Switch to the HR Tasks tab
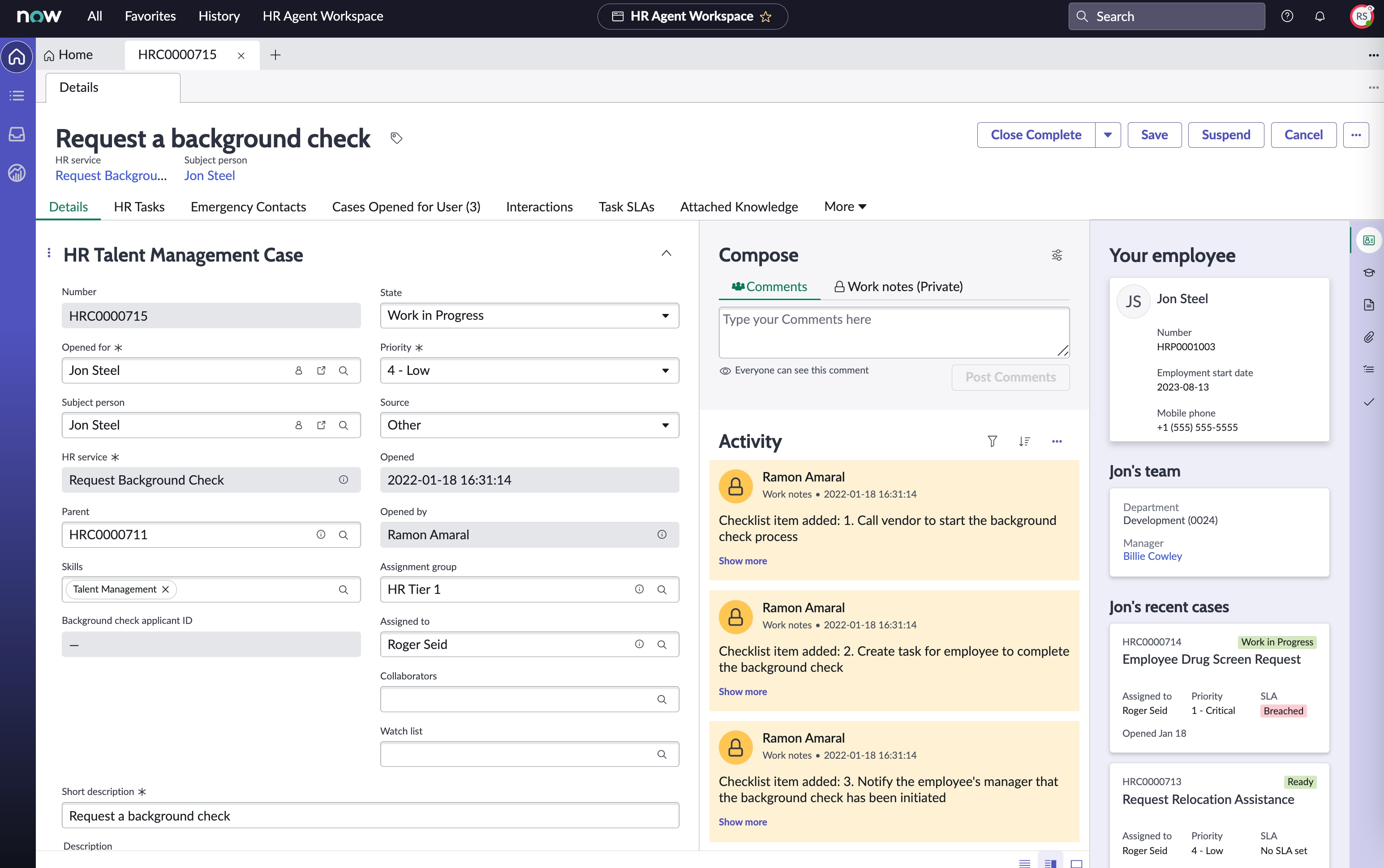 (139, 206)
